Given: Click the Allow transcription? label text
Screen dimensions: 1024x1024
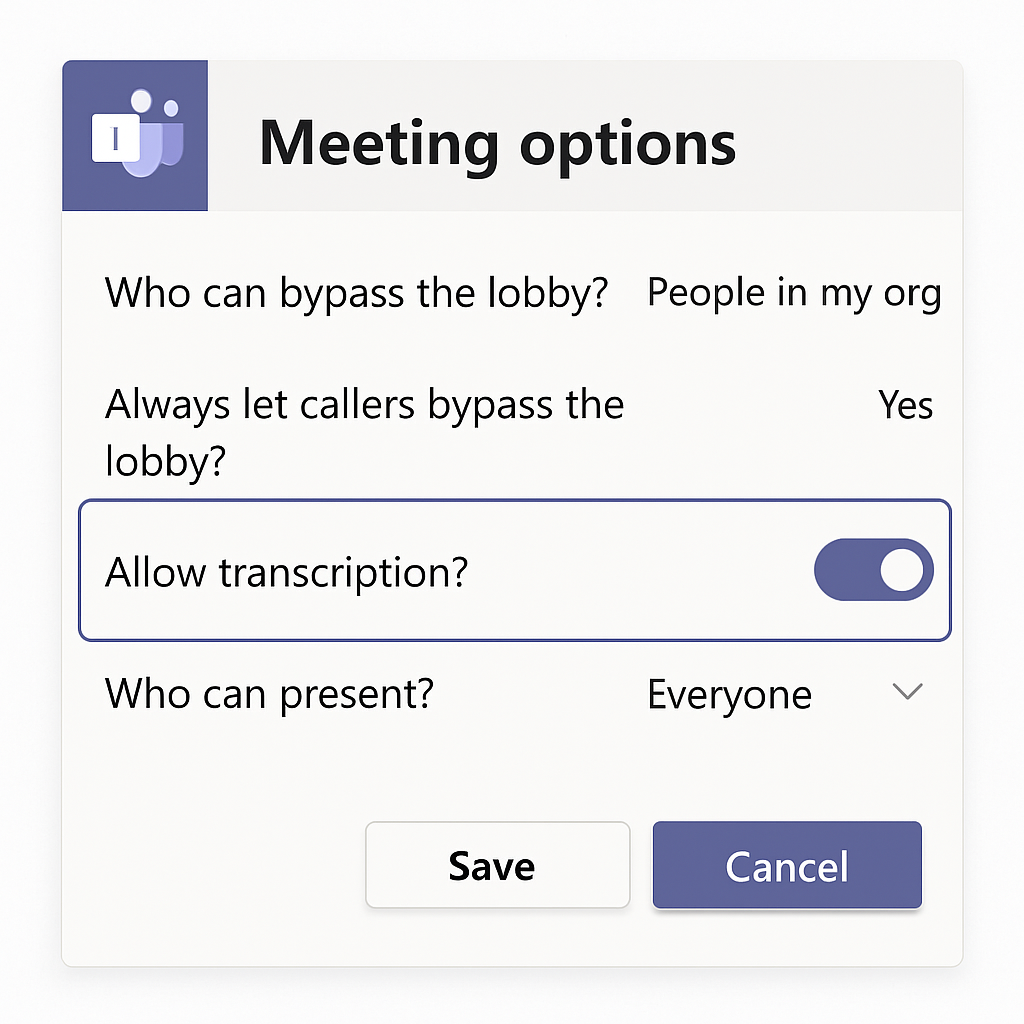Looking at the screenshot, I should point(286,572).
